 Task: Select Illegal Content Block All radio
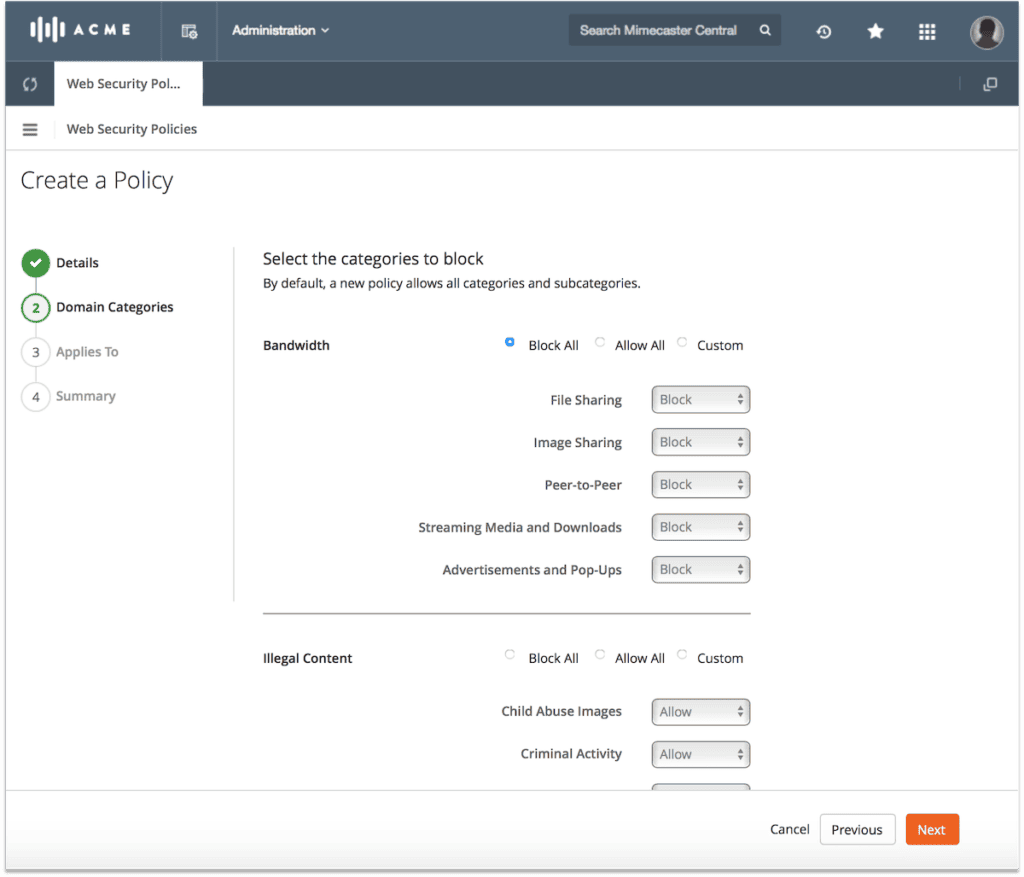pyautogui.click(x=509, y=654)
